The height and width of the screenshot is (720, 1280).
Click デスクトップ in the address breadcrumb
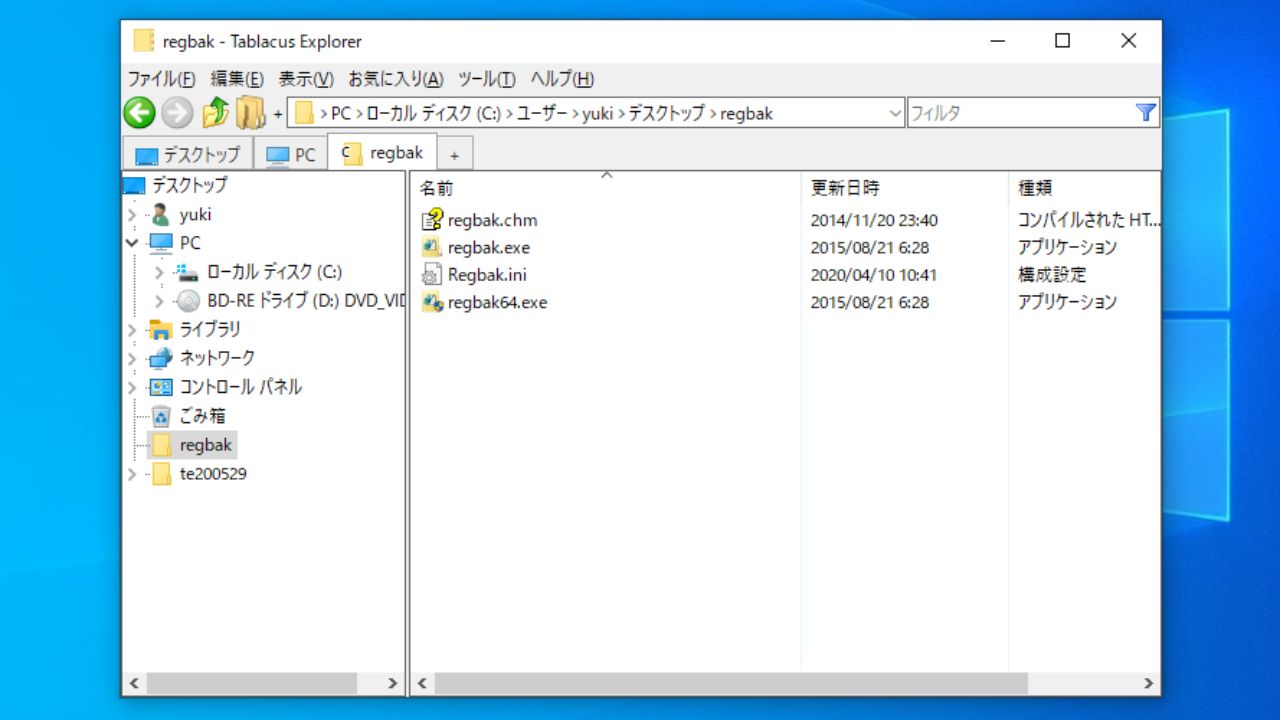click(x=666, y=114)
